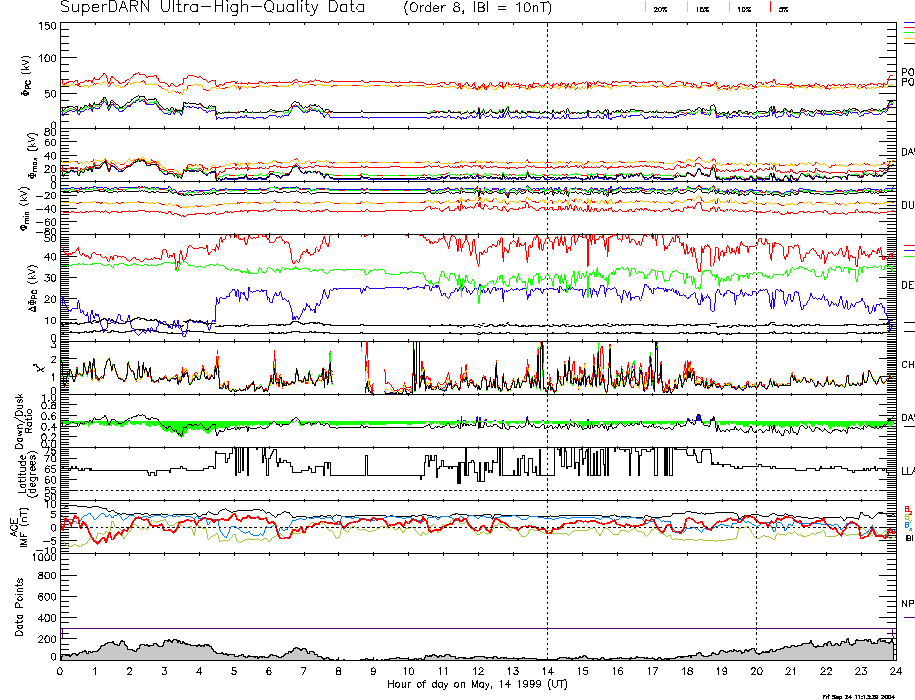
Task: Click the 1000 tick on Data Points axis
Action: click(42, 558)
